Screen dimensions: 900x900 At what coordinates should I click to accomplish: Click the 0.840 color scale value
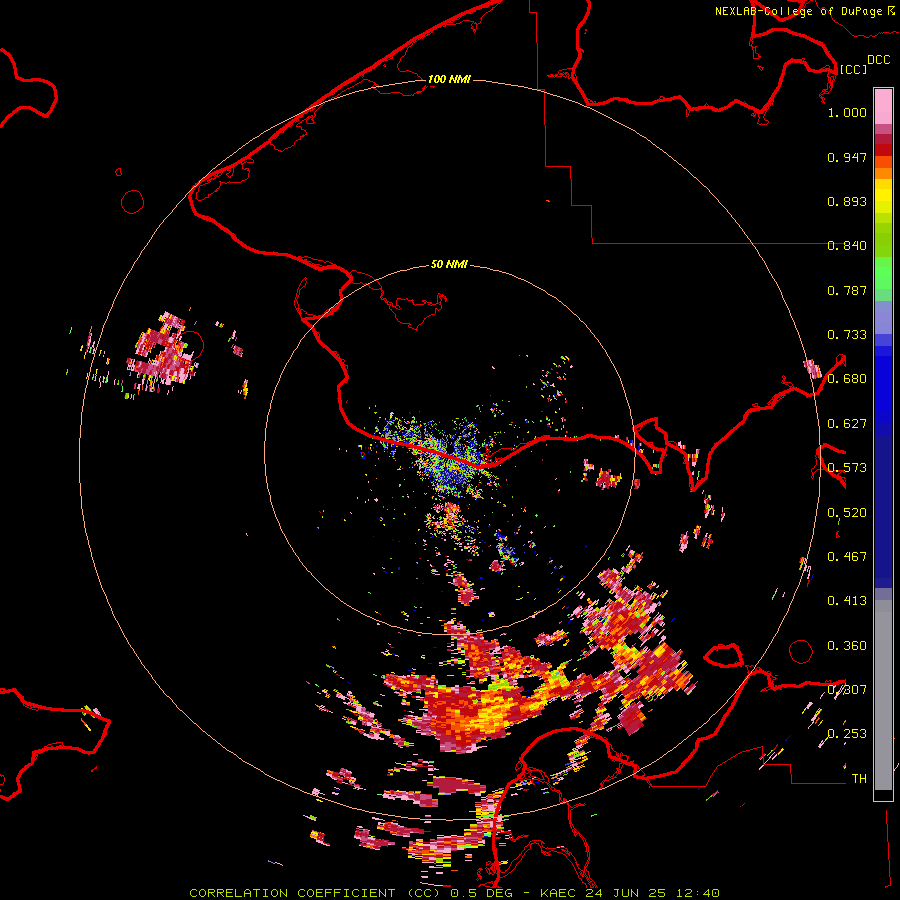(847, 246)
